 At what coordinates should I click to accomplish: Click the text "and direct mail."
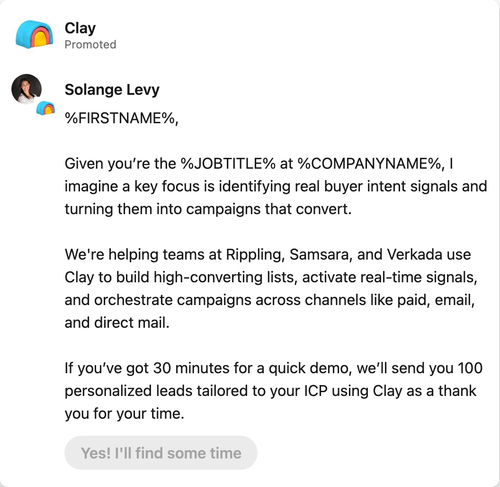(117, 323)
